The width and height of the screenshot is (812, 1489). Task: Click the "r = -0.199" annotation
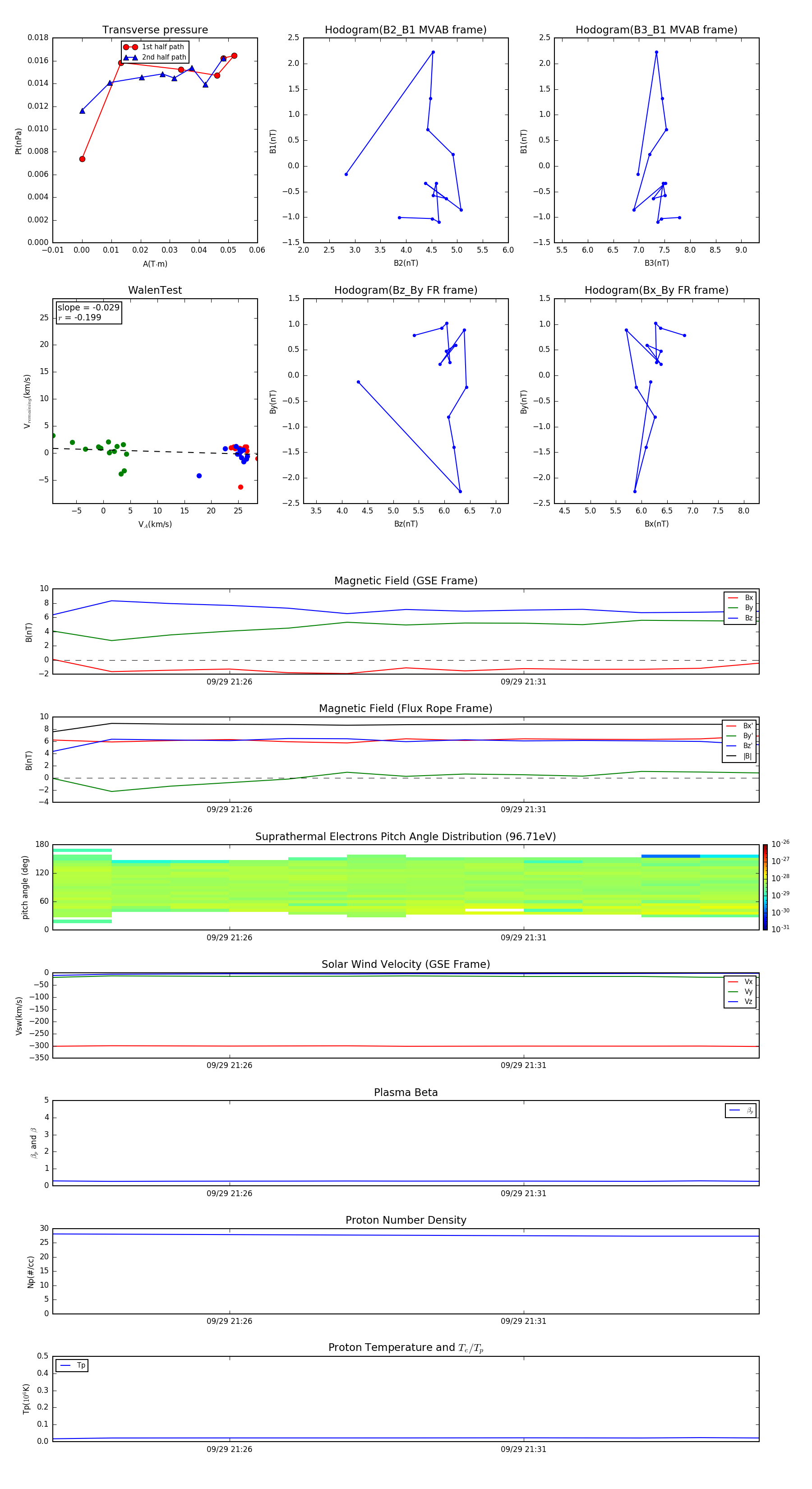pyautogui.click(x=80, y=317)
